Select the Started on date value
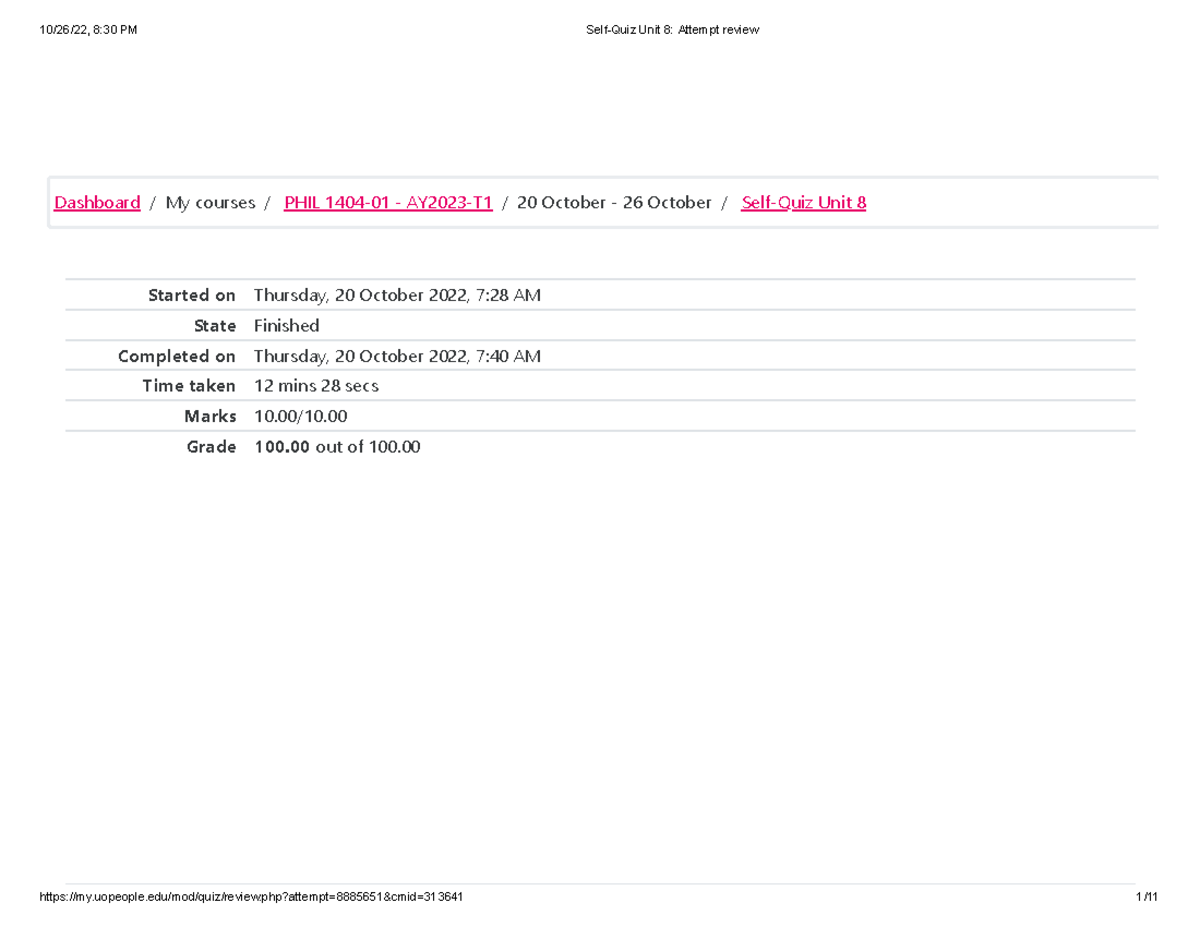The width and height of the screenshot is (1200, 927). [397, 294]
